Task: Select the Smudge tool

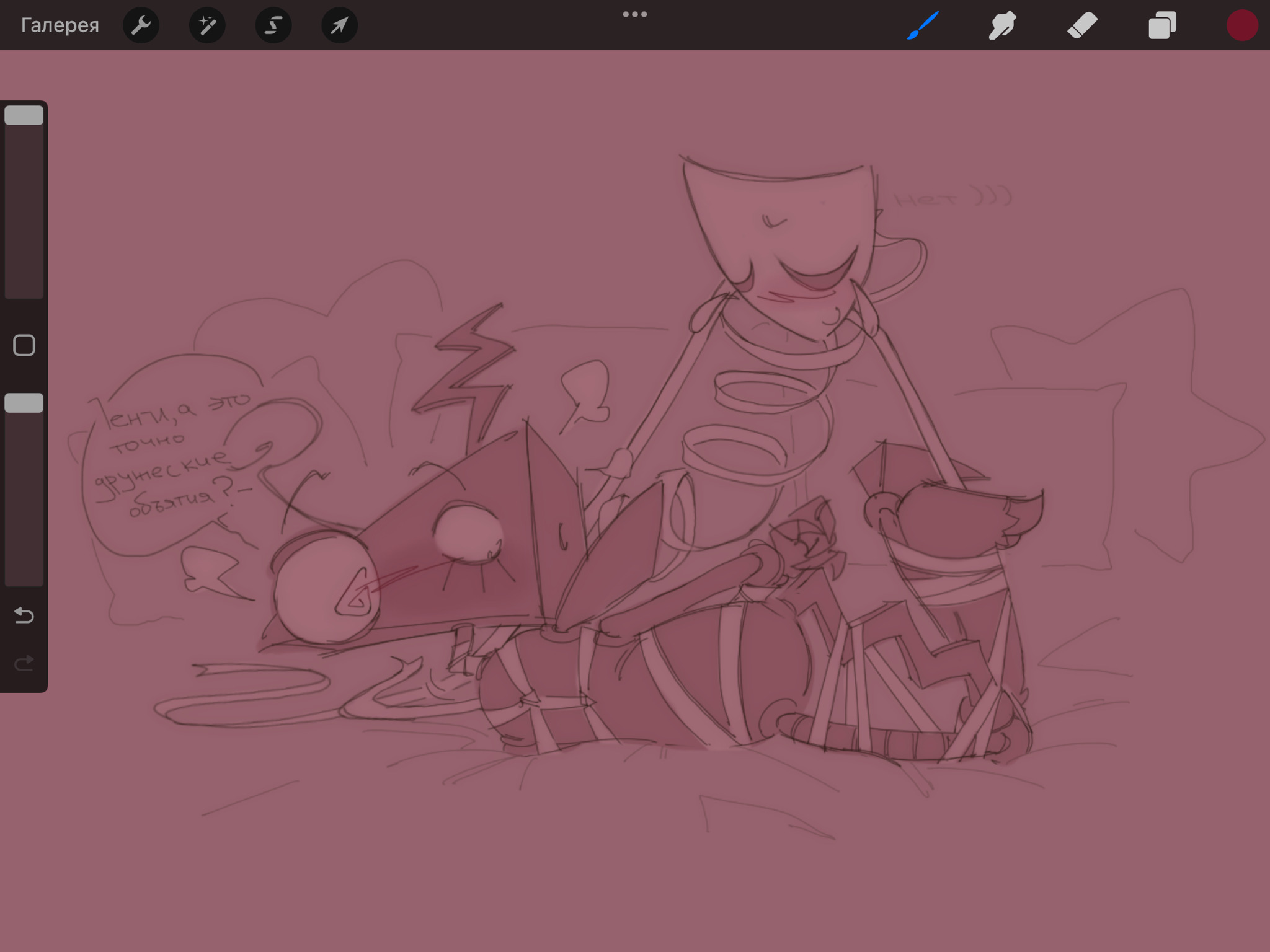Action: (x=1002, y=25)
